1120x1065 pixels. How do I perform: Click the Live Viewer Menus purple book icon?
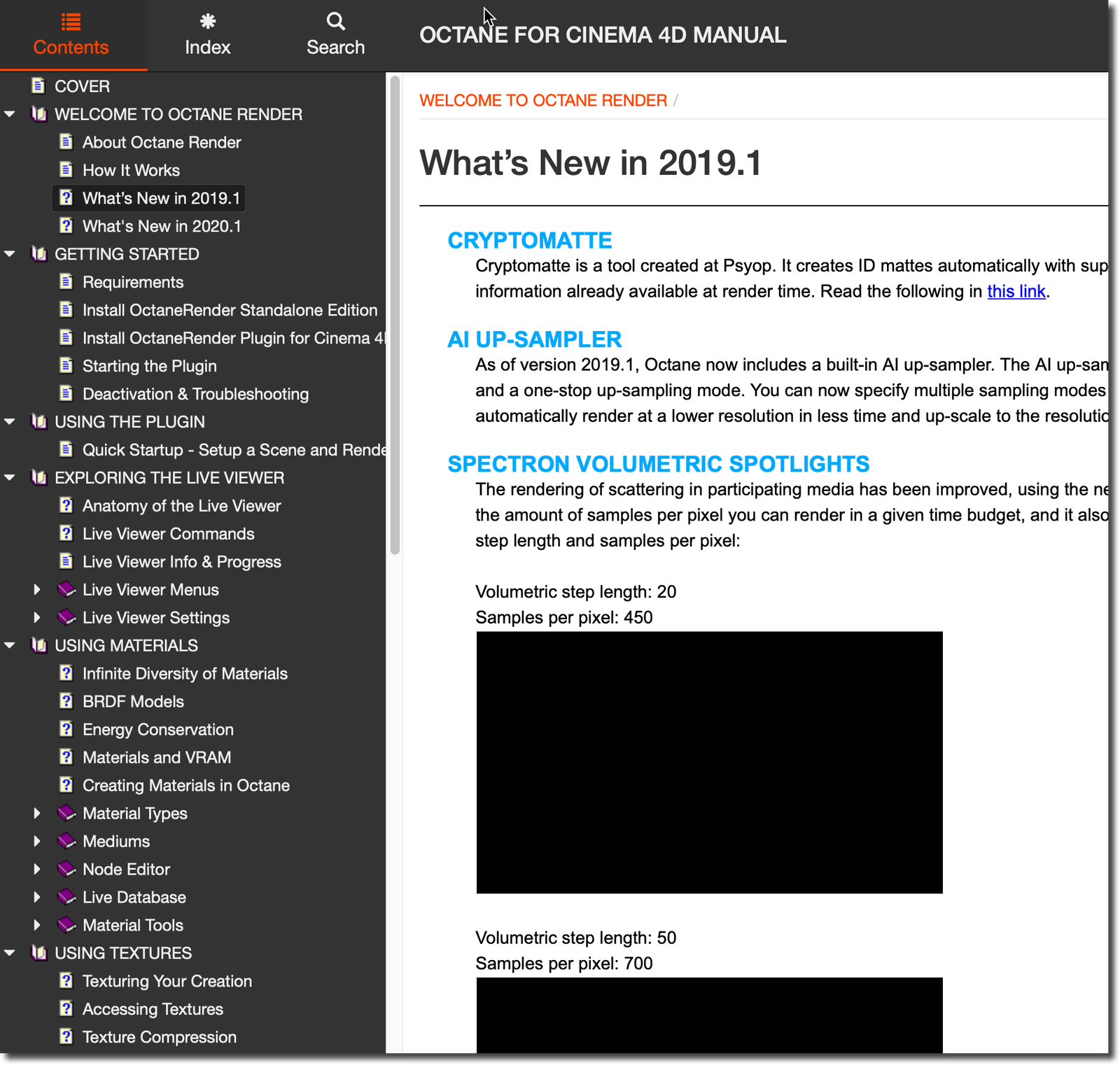pyautogui.click(x=66, y=590)
